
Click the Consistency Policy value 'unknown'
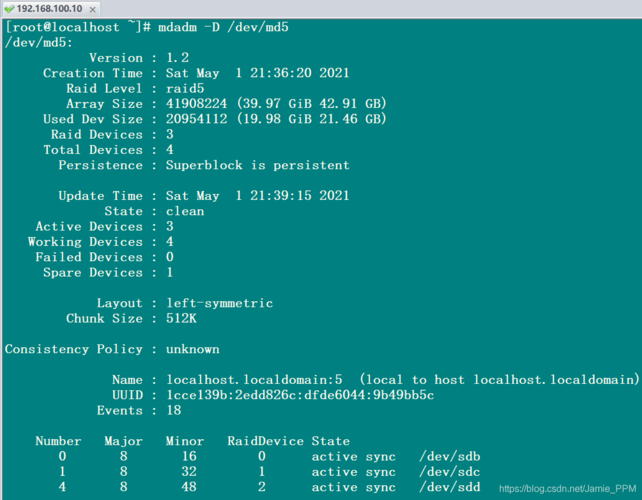(x=192, y=349)
